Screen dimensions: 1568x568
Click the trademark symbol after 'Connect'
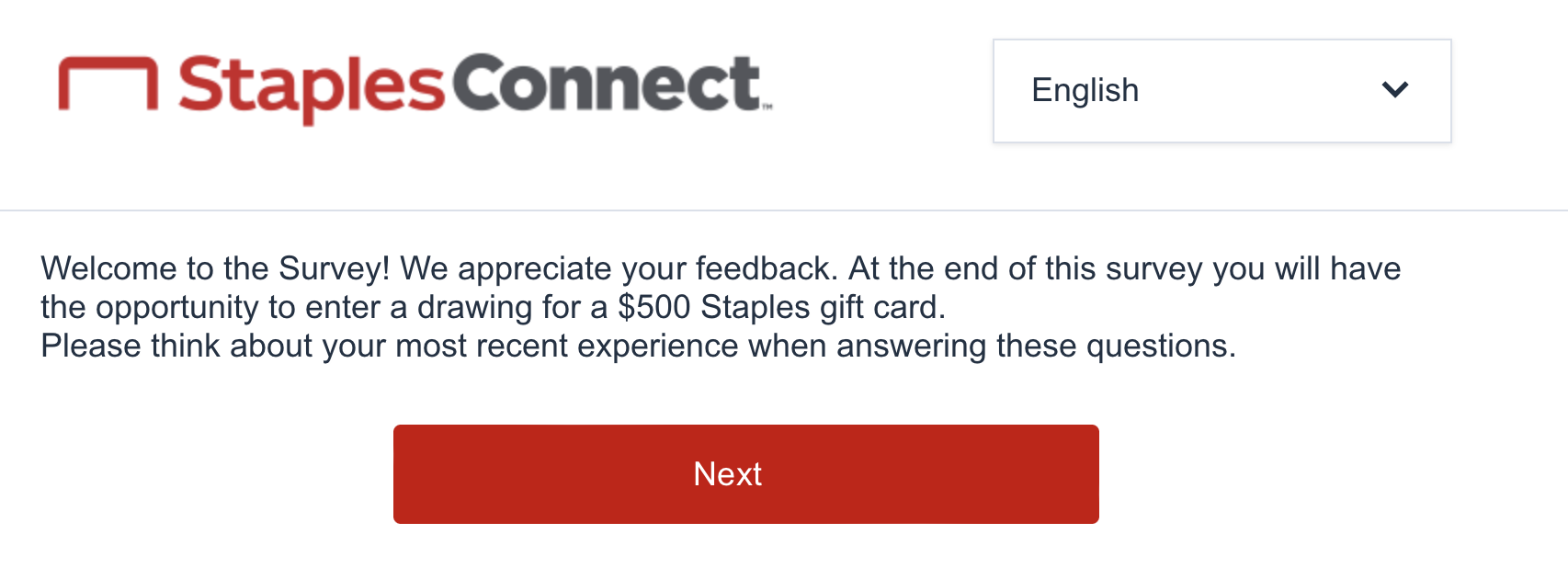coord(769,104)
